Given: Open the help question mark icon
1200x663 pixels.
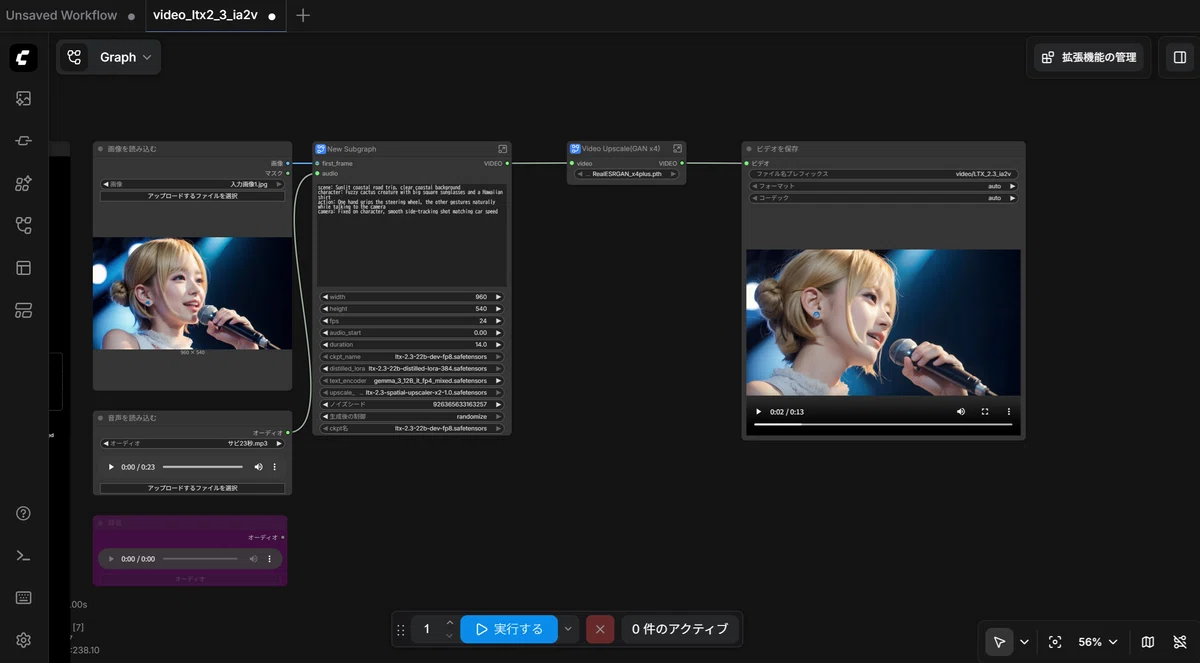Looking at the screenshot, I should pyautogui.click(x=24, y=514).
